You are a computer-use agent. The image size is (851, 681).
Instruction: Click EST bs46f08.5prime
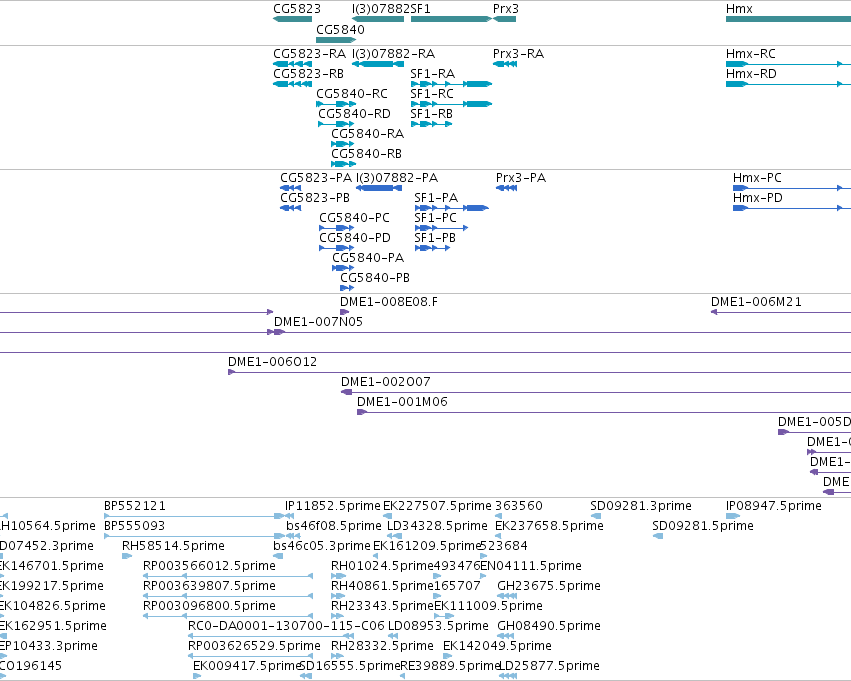point(334,526)
